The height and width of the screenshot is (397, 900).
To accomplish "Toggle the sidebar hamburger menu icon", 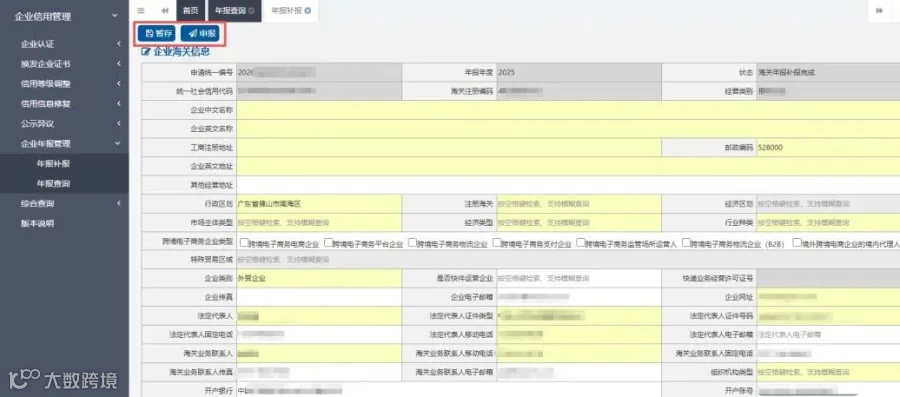I will tap(141, 10).
